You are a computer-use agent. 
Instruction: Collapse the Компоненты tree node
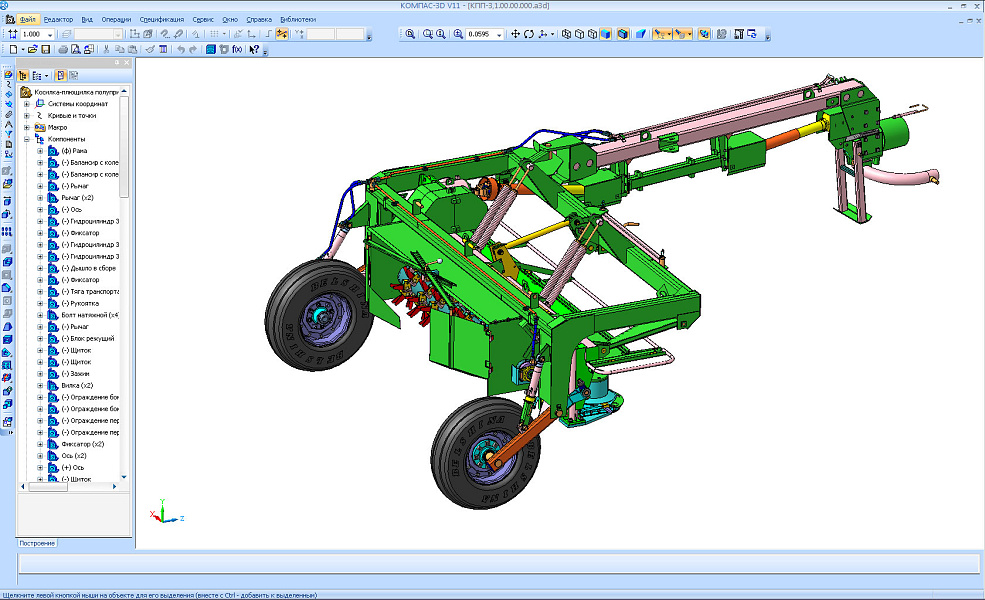[x=26, y=139]
